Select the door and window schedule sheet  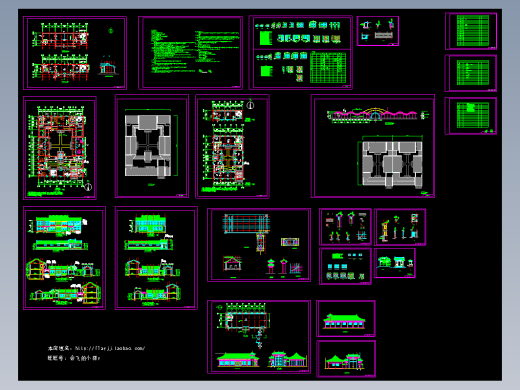click(301, 52)
